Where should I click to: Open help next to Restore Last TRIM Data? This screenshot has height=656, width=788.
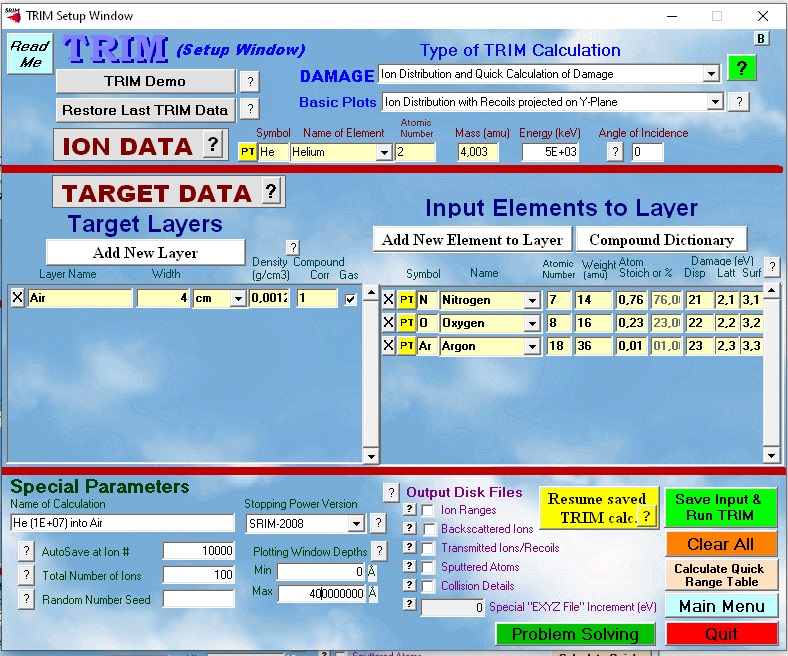[250, 109]
